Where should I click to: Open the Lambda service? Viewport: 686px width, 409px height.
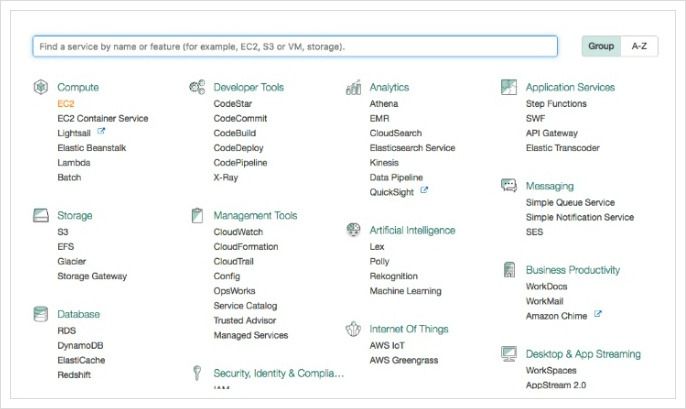point(74,163)
